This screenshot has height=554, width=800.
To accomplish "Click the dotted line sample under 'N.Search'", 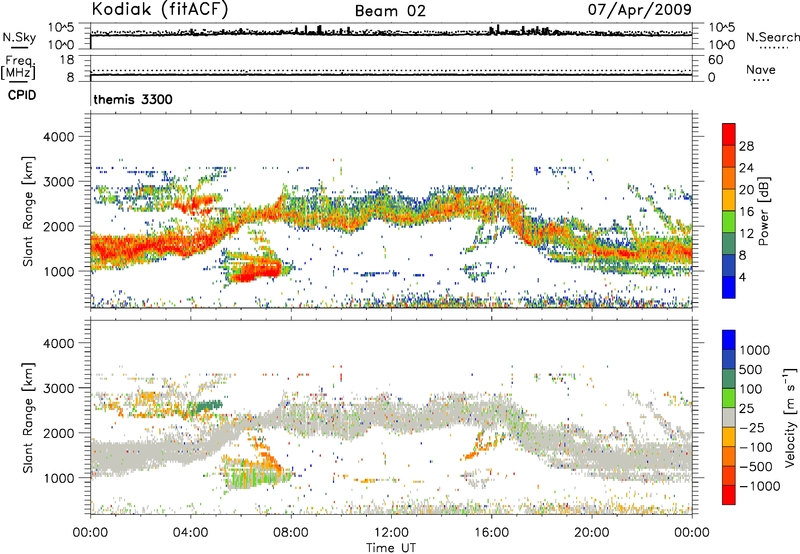I will point(773,48).
